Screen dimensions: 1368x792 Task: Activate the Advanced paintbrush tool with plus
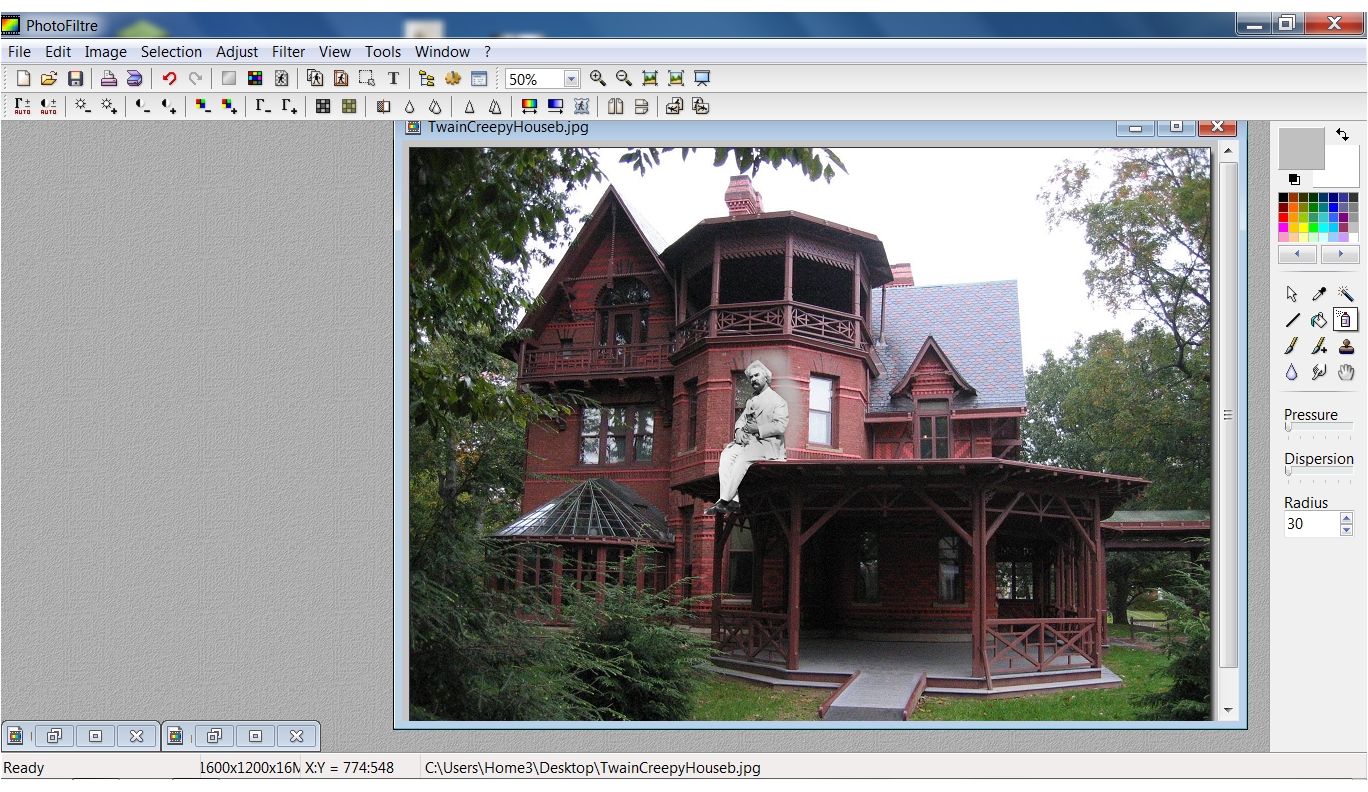tap(1319, 346)
